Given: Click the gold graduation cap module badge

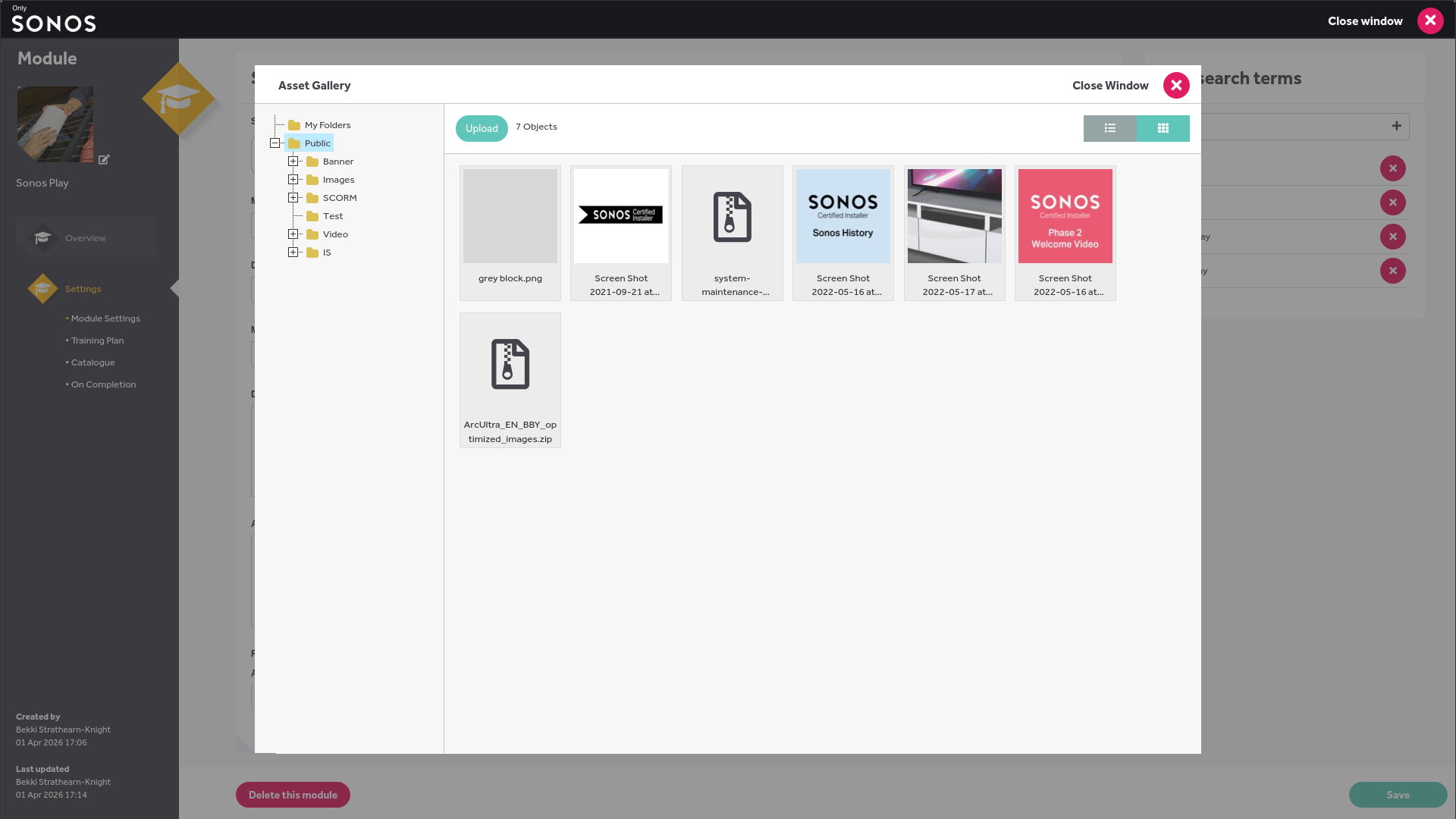Looking at the screenshot, I should [x=179, y=99].
